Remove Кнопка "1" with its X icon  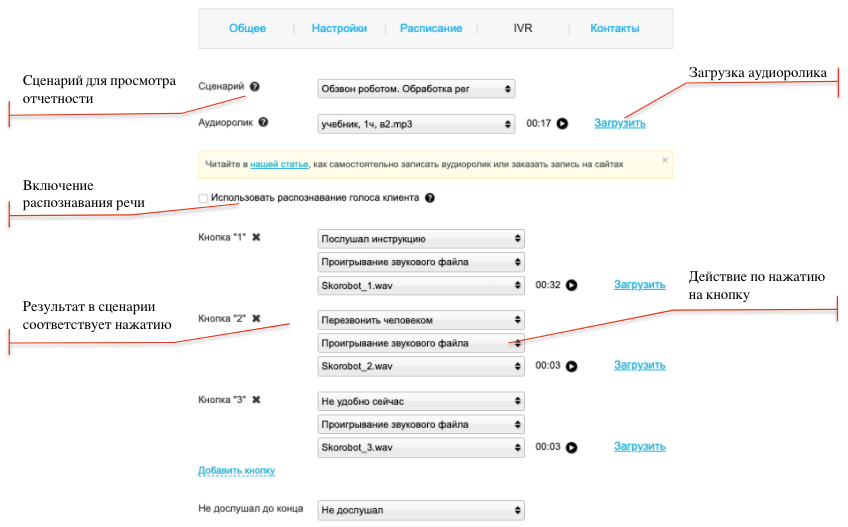[x=257, y=238]
